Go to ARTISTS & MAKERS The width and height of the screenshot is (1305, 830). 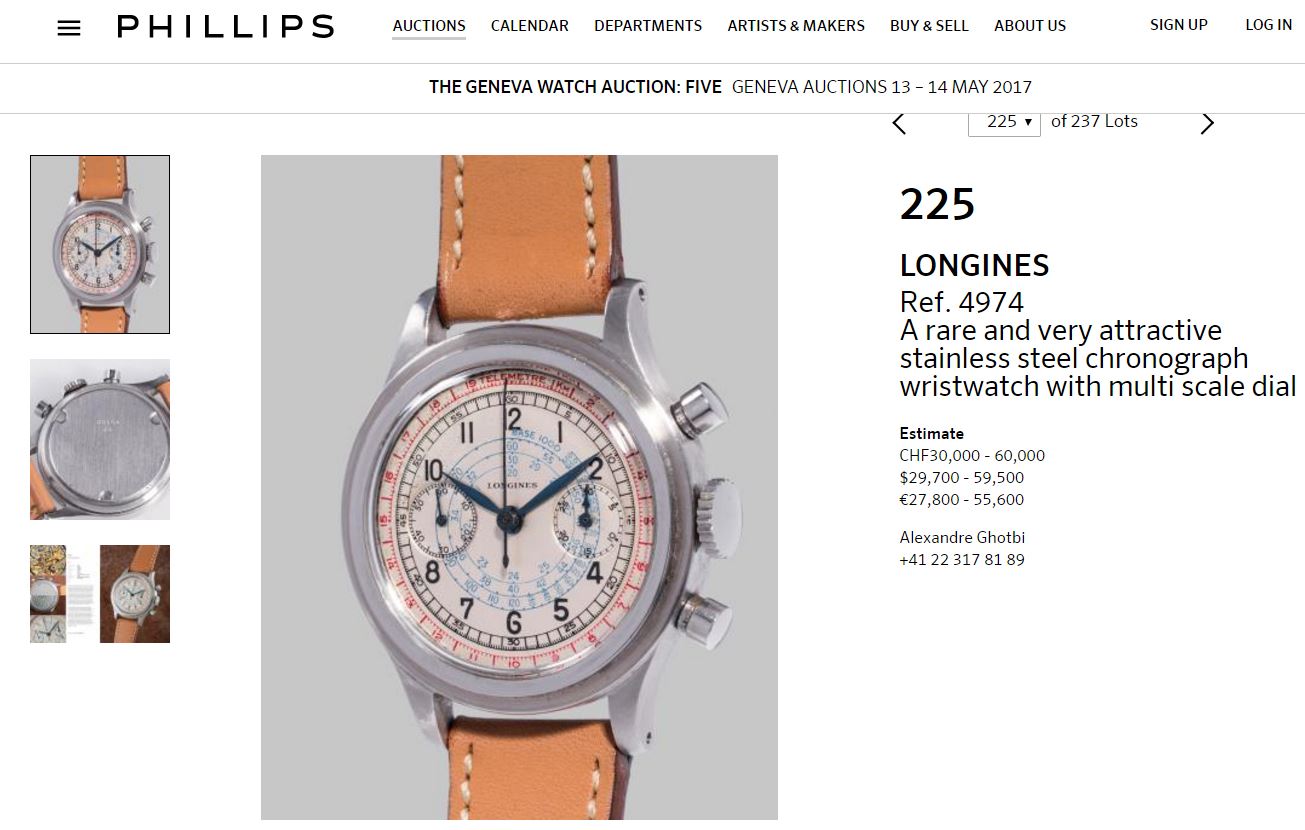(x=796, y=26)
